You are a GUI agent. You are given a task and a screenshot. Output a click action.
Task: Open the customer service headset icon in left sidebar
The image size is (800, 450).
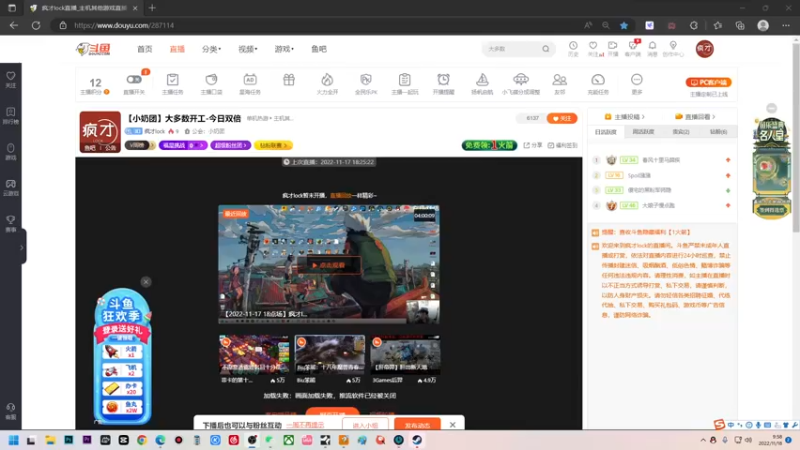11,408
